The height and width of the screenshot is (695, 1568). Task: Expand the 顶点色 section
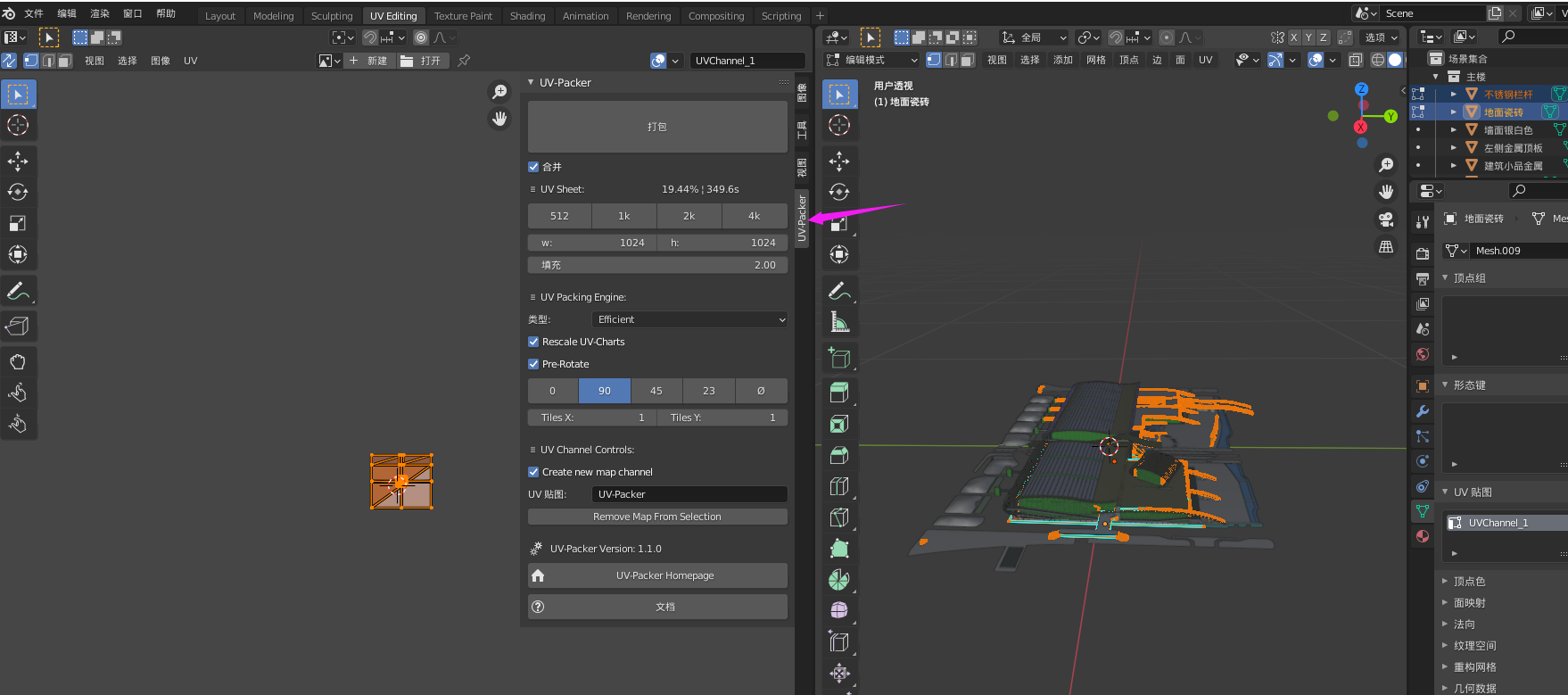tap(1469, 582)
